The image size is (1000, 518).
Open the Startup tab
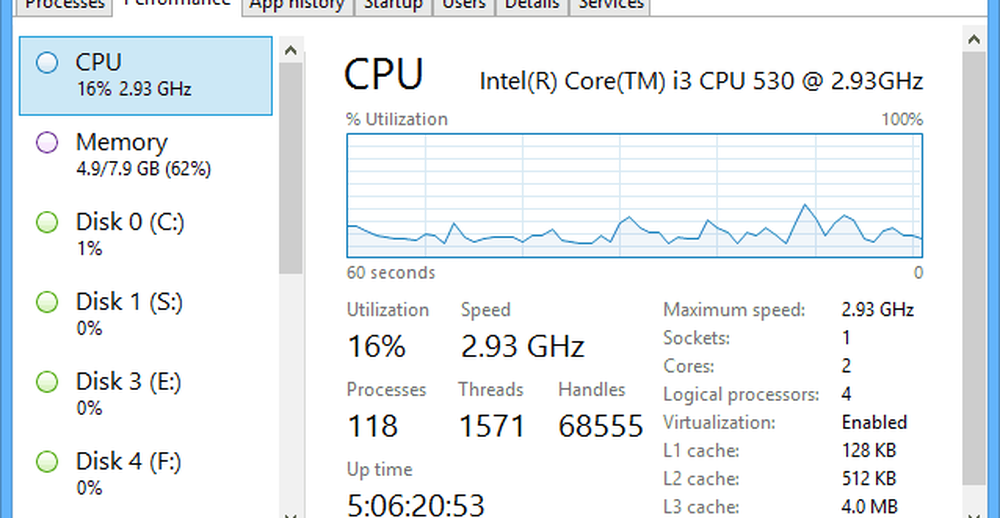point(393,6)
